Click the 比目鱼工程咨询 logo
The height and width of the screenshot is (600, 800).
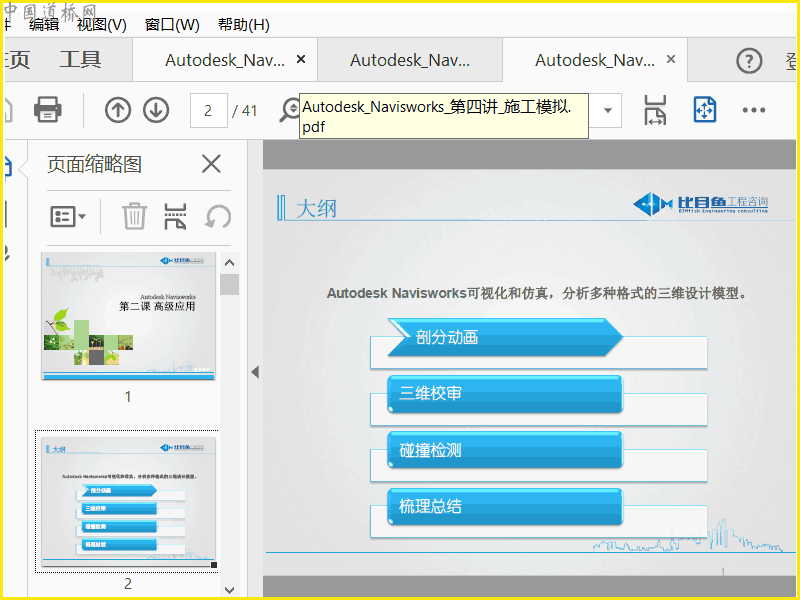(x=701, y=204)
